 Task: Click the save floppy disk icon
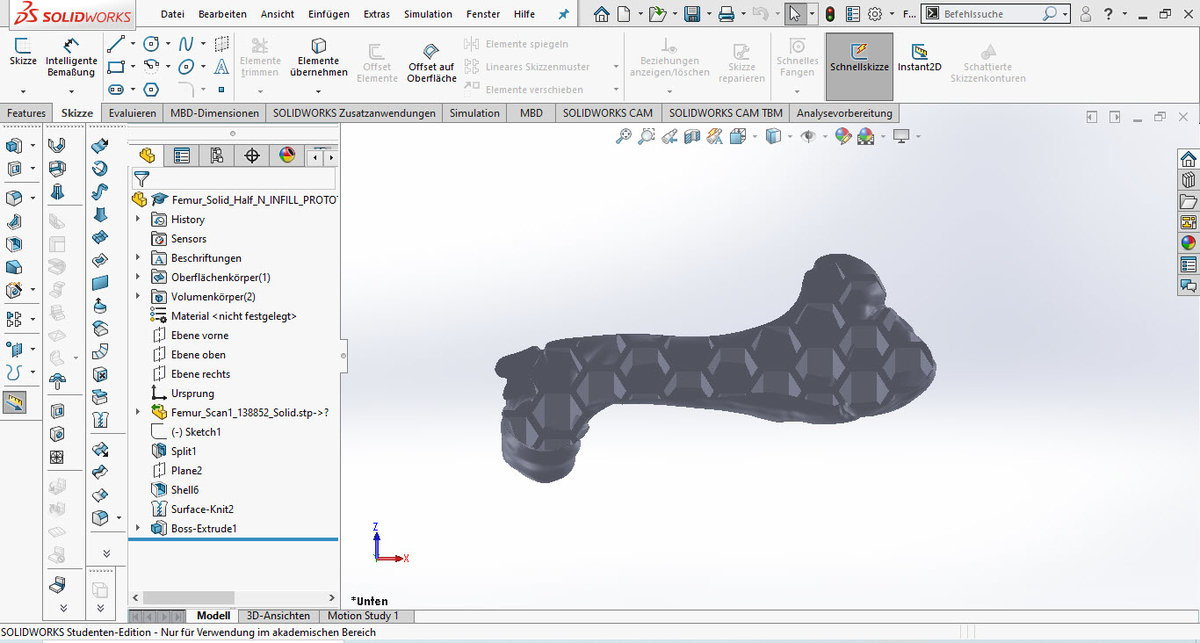click(691, 14)
